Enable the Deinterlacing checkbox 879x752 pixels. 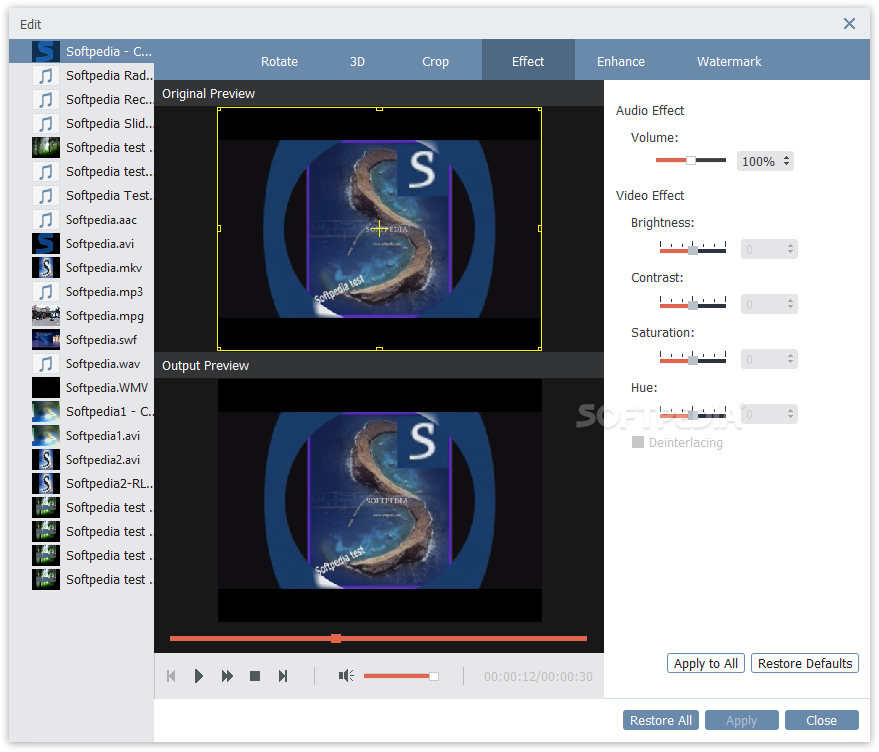[638, 442]
